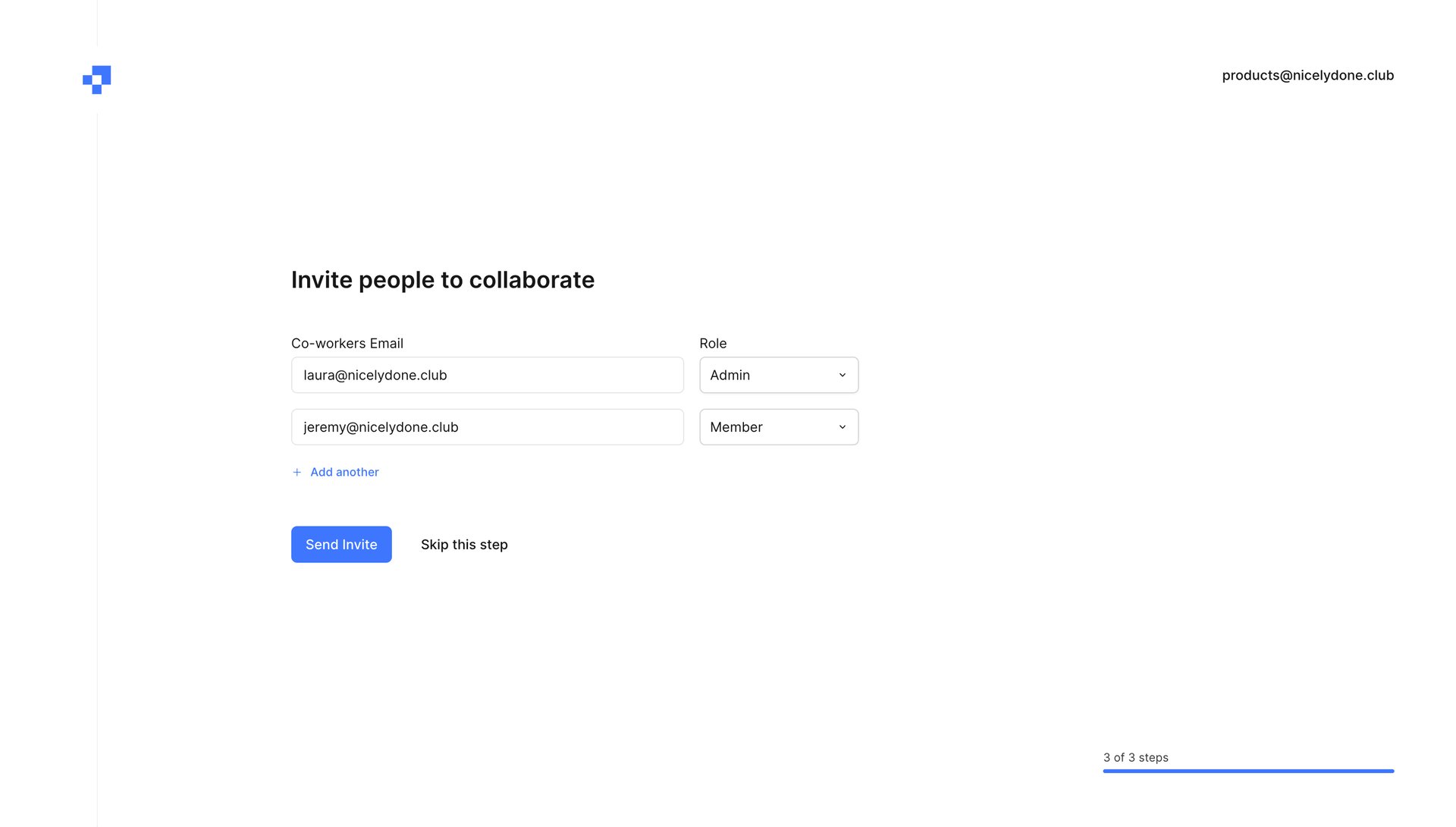Click the word Member in the second role selector
Viewport: 1456px width, 827px height.
tap(736, 427)
